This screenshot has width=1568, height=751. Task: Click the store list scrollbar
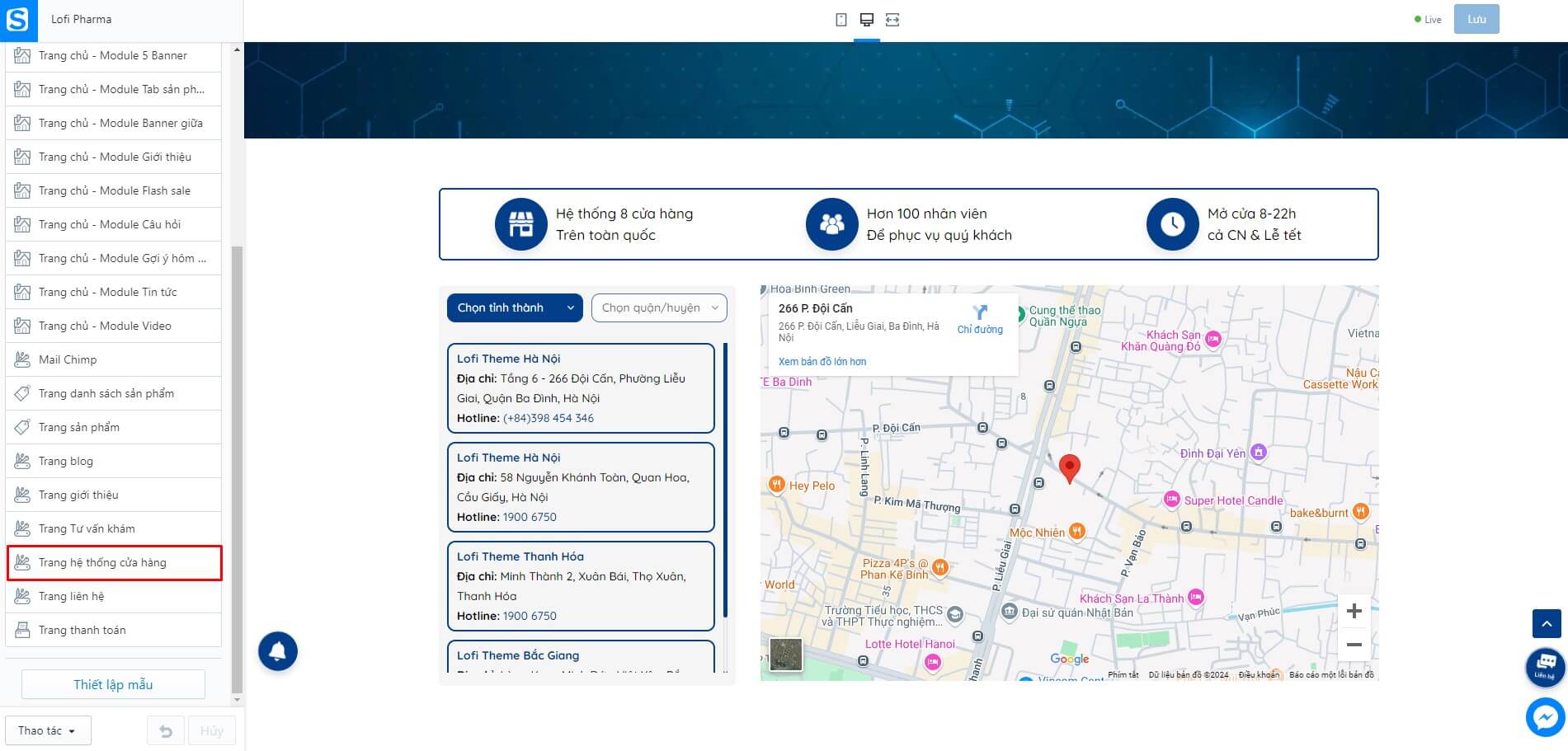click(725, 481)
